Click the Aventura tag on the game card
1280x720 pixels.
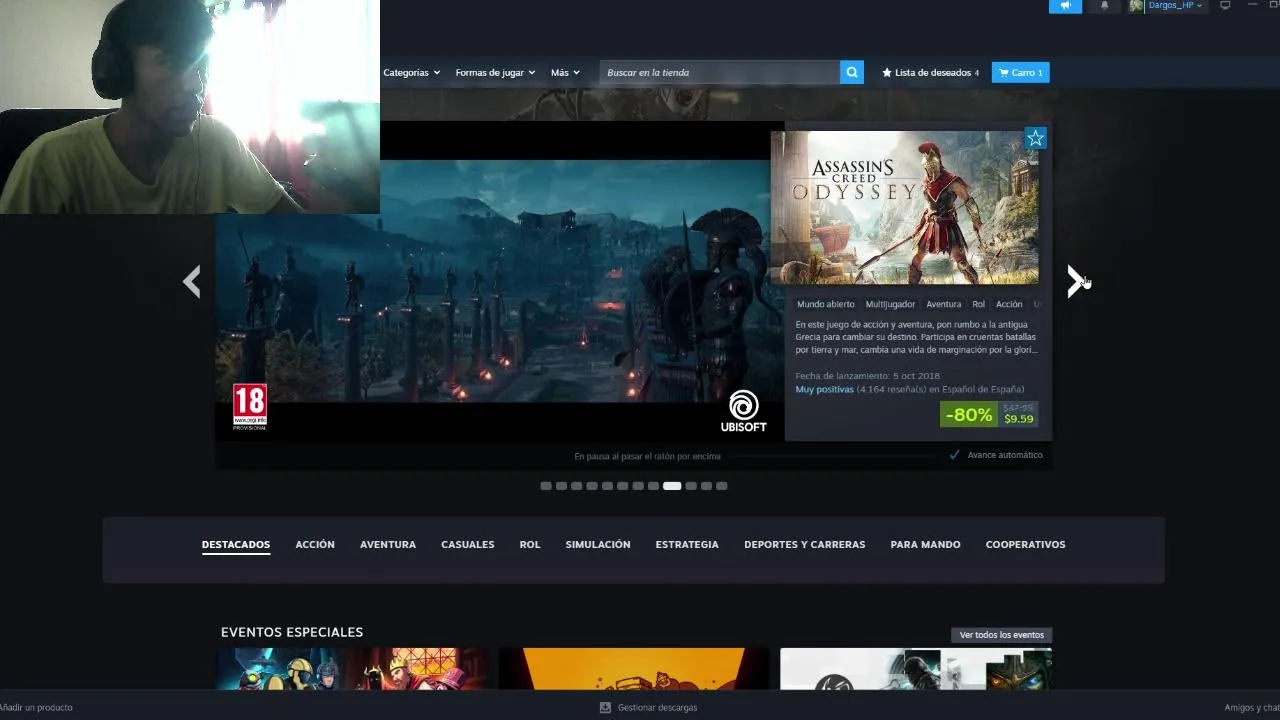tap(943, 304)
